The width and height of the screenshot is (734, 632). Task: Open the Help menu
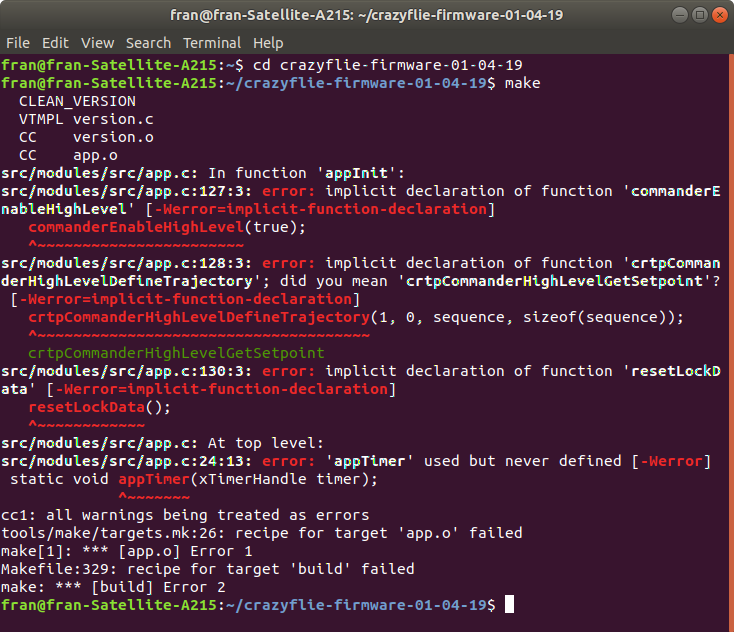[268, 43]
